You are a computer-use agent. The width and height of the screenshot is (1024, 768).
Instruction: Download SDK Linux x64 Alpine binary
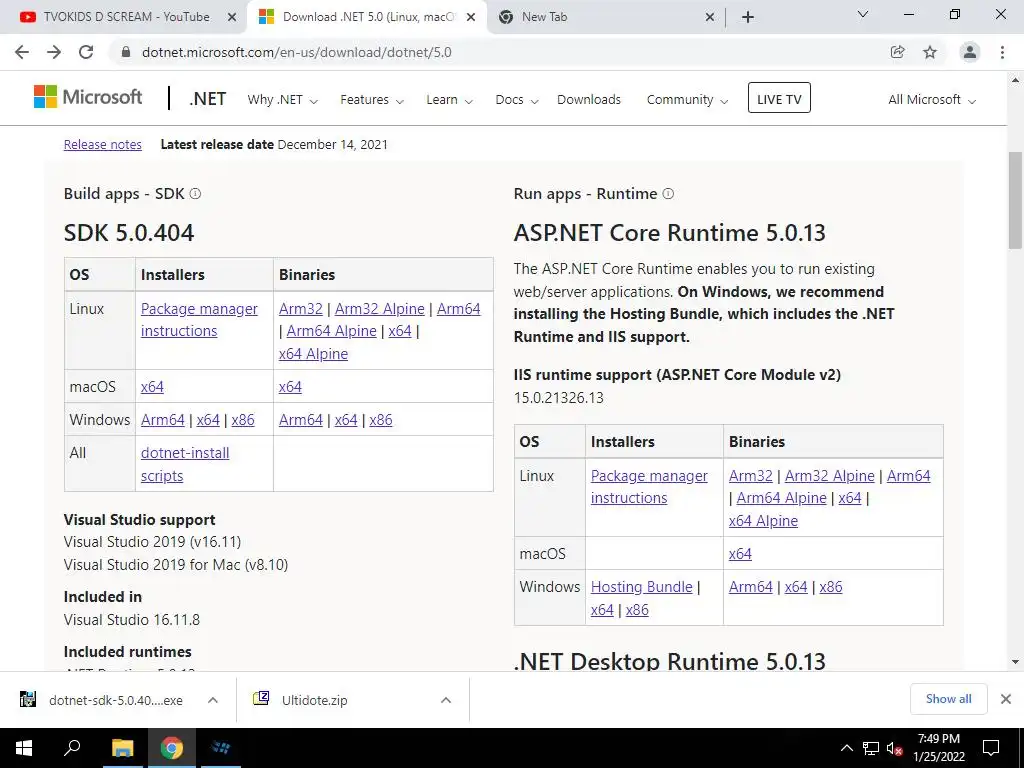point(313,354)
